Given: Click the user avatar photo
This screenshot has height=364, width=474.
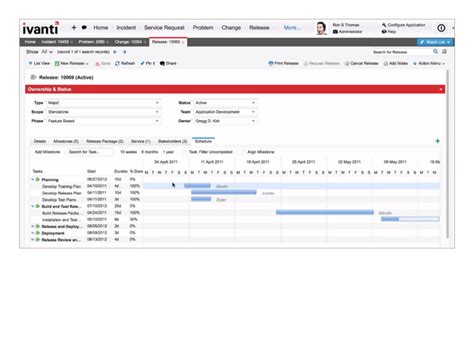Looking at the screenshot, I should tap(322, 28).
